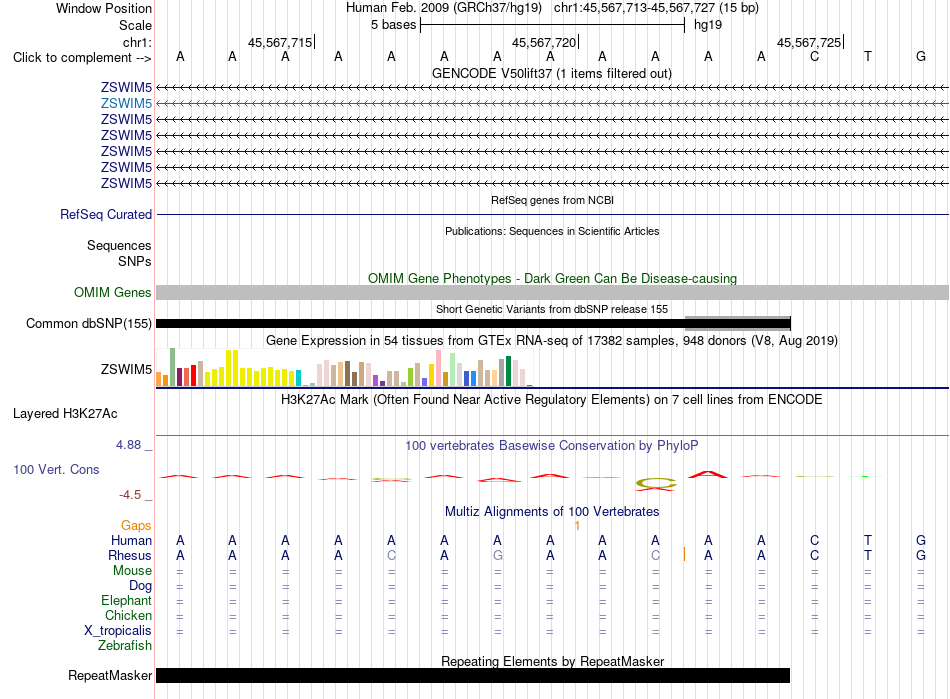This screenshot has width=950, height=699.
Task: Click the orange Gaps row label
Action: [136, 526]
